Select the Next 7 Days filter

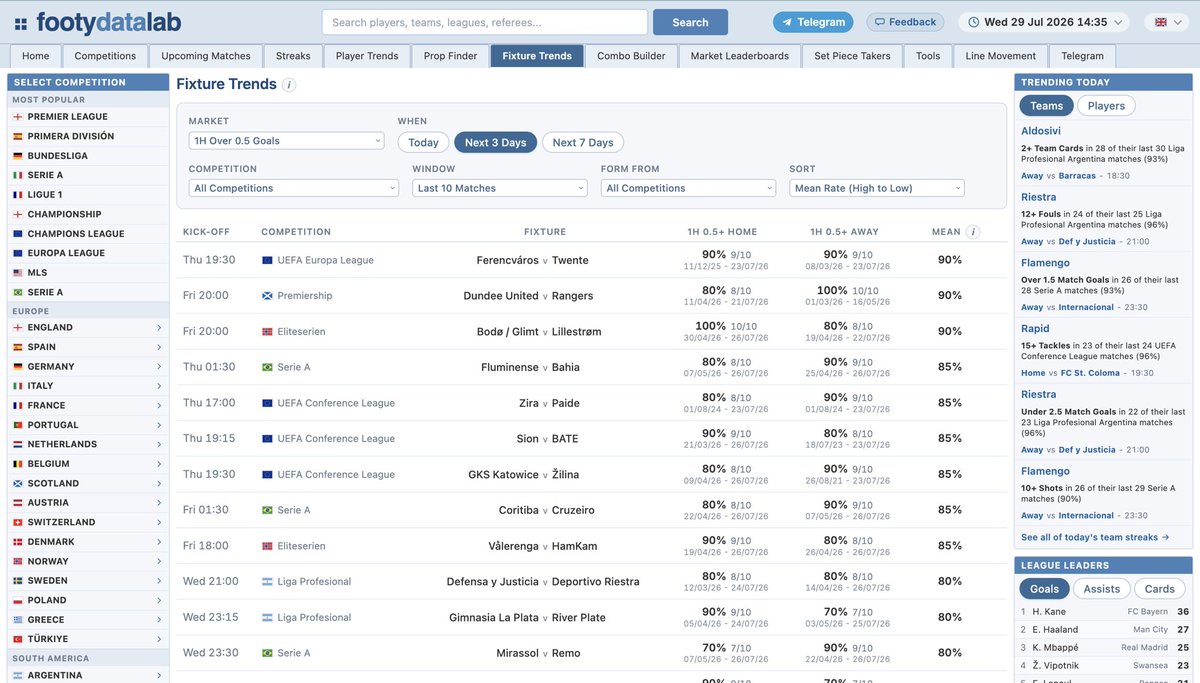coord(583,142)
